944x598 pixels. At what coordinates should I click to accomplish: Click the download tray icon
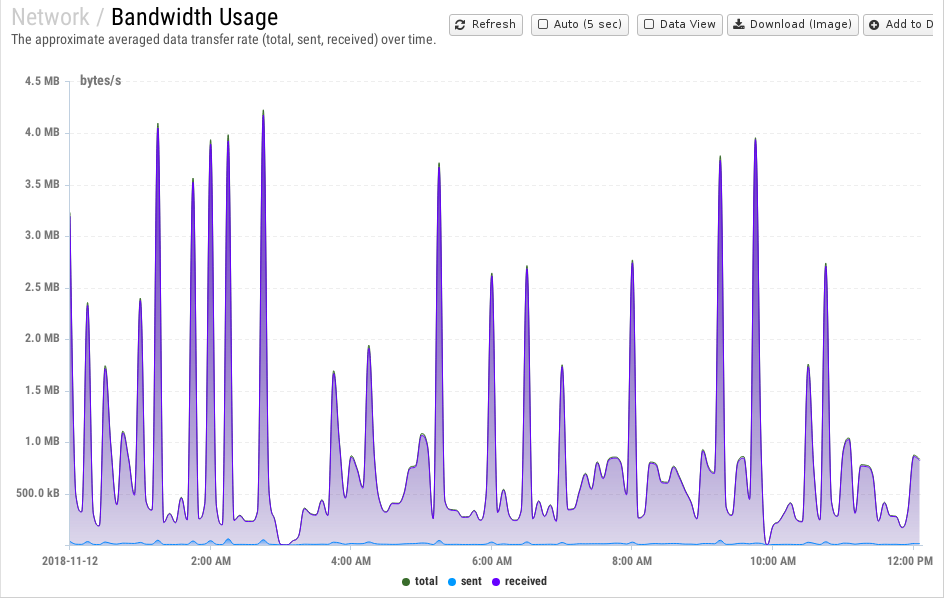(x=739, y=25)
